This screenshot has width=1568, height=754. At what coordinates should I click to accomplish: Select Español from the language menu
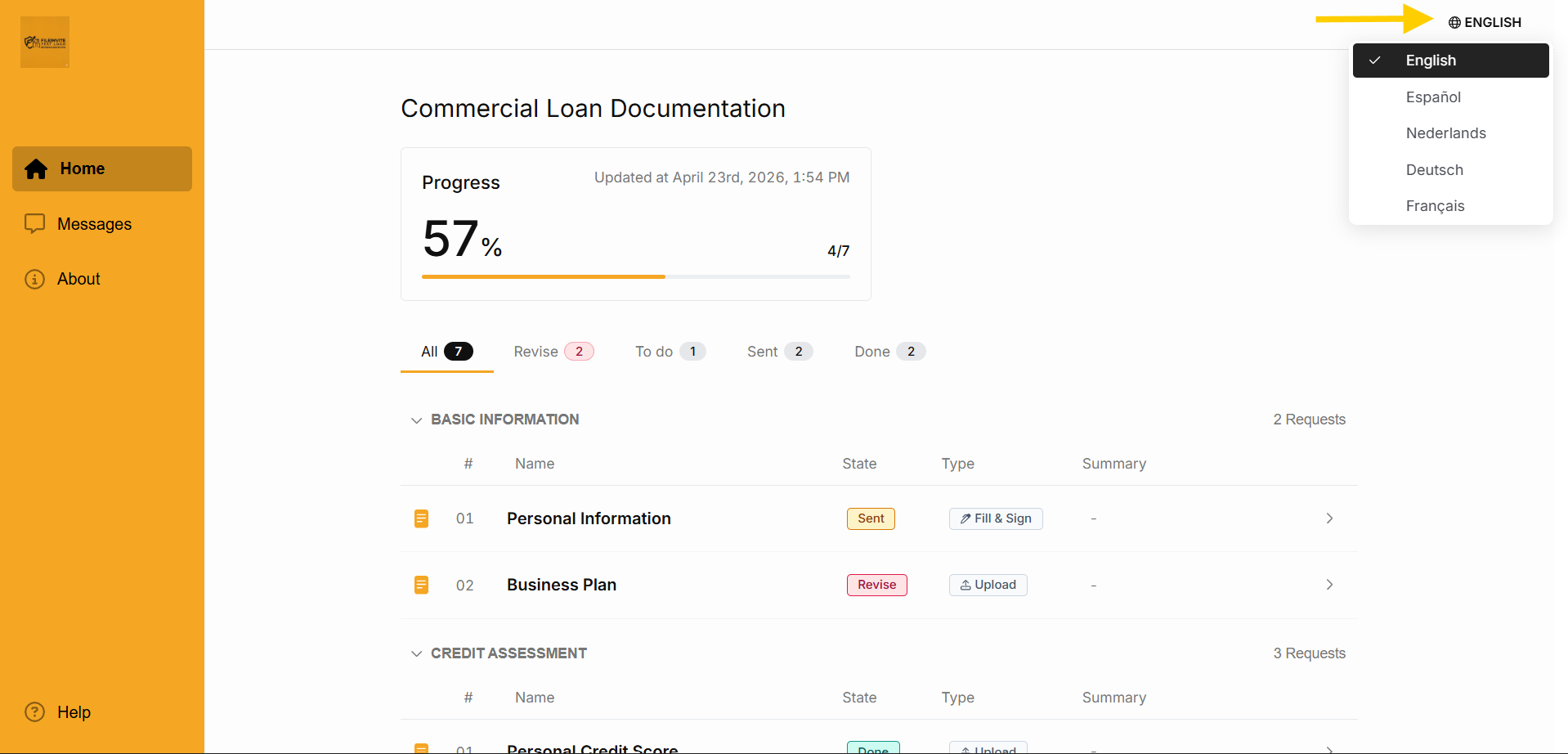1433,97
